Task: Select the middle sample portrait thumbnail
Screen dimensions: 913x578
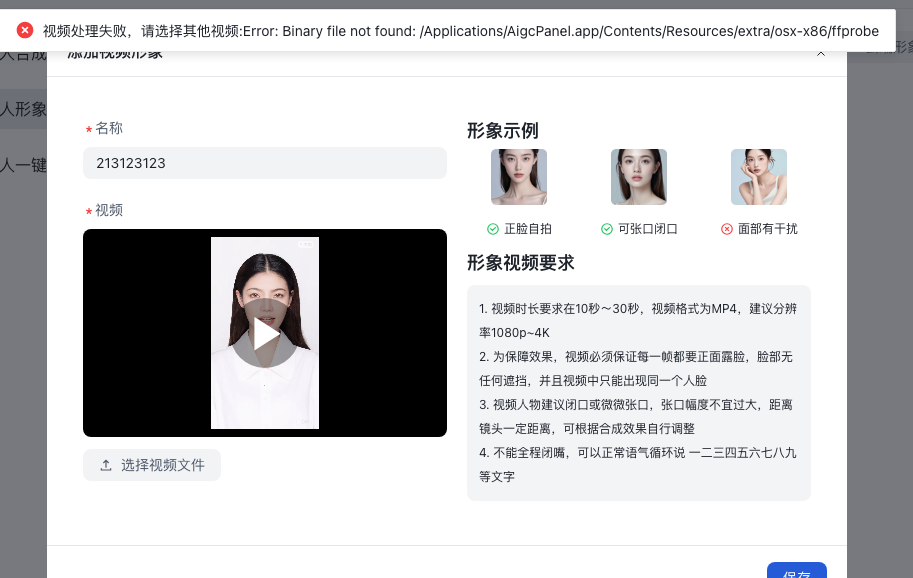Action: point(639,177)
